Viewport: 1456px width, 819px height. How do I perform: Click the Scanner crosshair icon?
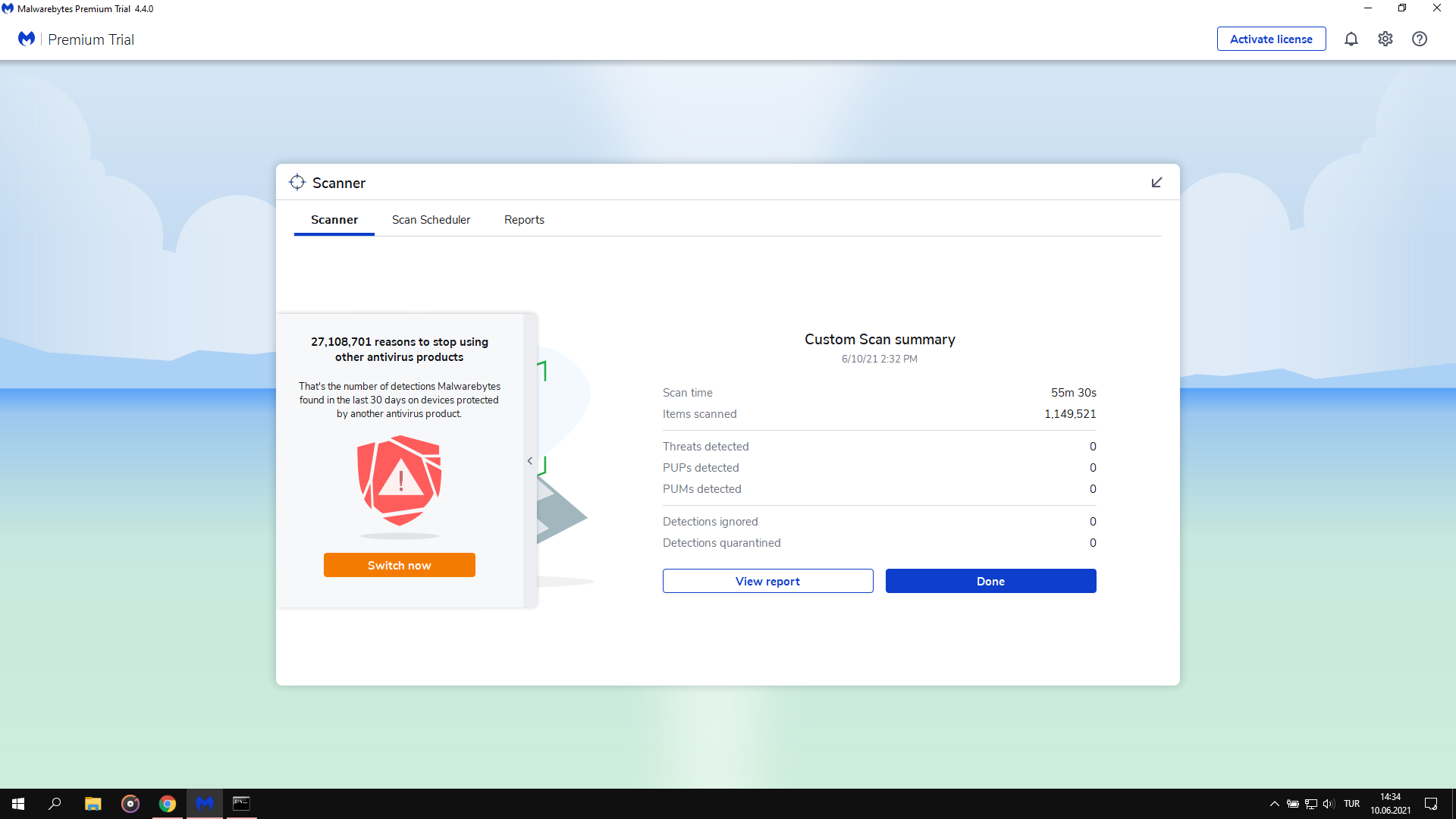(x=297, y=183)
